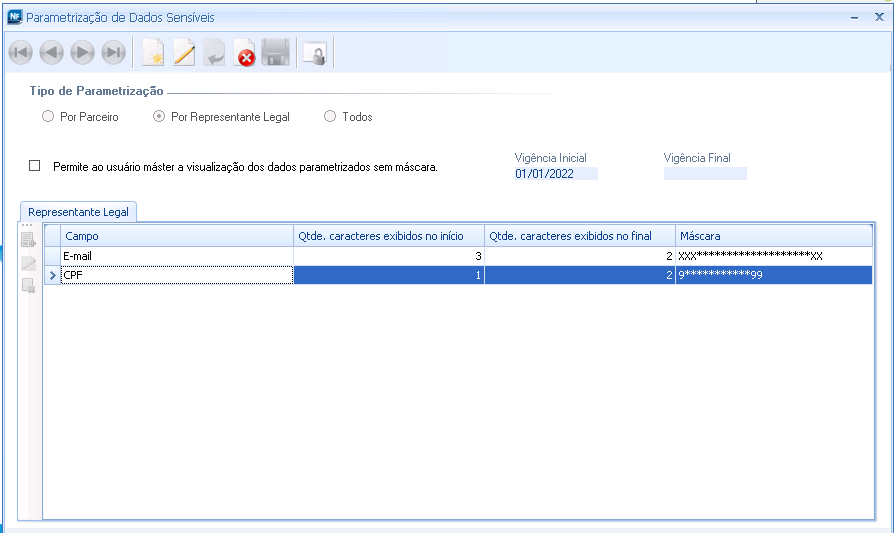894x533 pixels.
Task: Select the Por Parceiro option
Action: pos(48,116)
